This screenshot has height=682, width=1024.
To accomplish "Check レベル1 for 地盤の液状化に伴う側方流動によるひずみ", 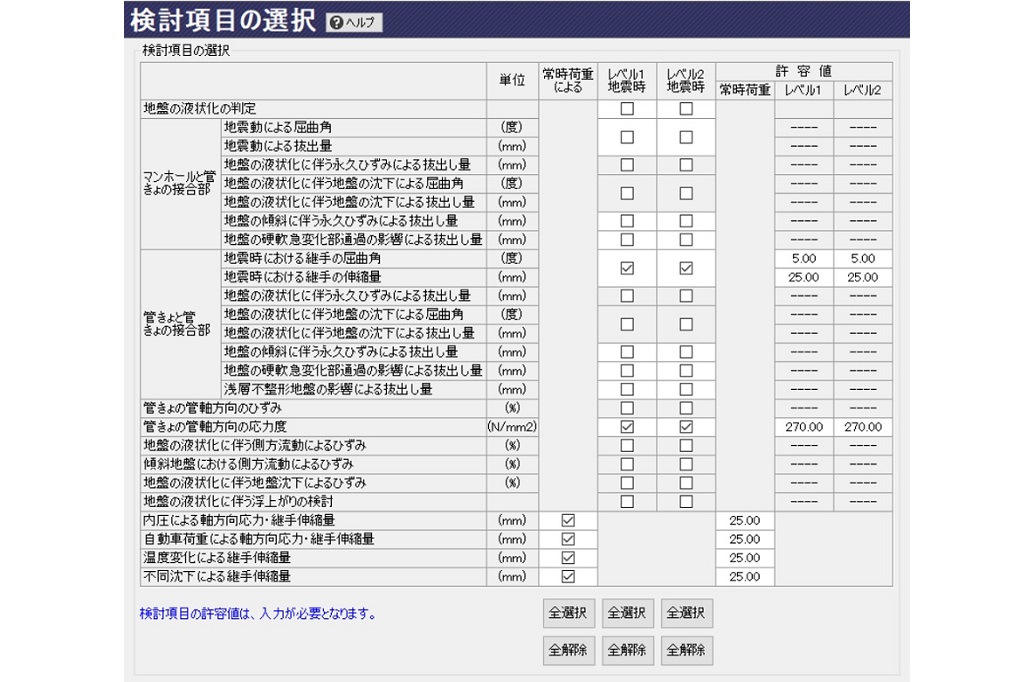I will (x=627, y=446).
